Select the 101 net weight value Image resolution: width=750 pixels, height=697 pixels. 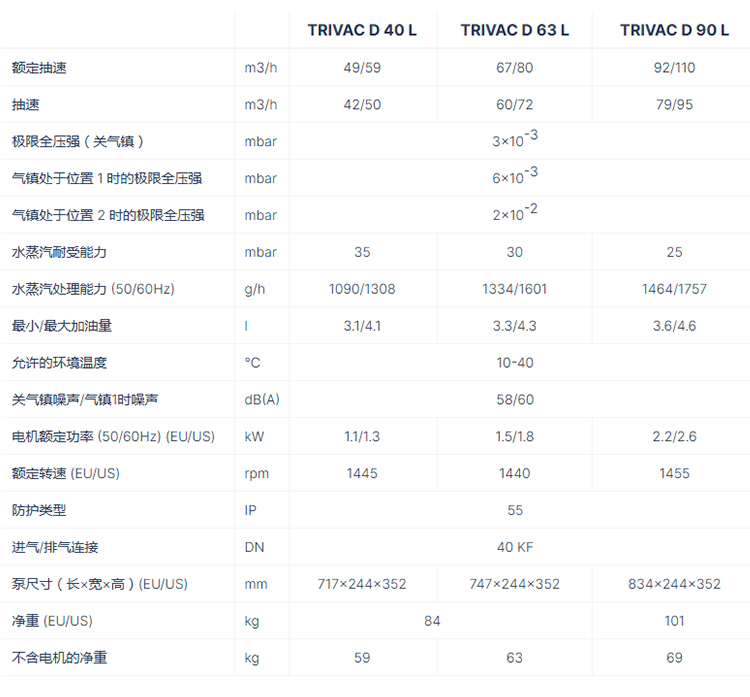tap(674, 621)
